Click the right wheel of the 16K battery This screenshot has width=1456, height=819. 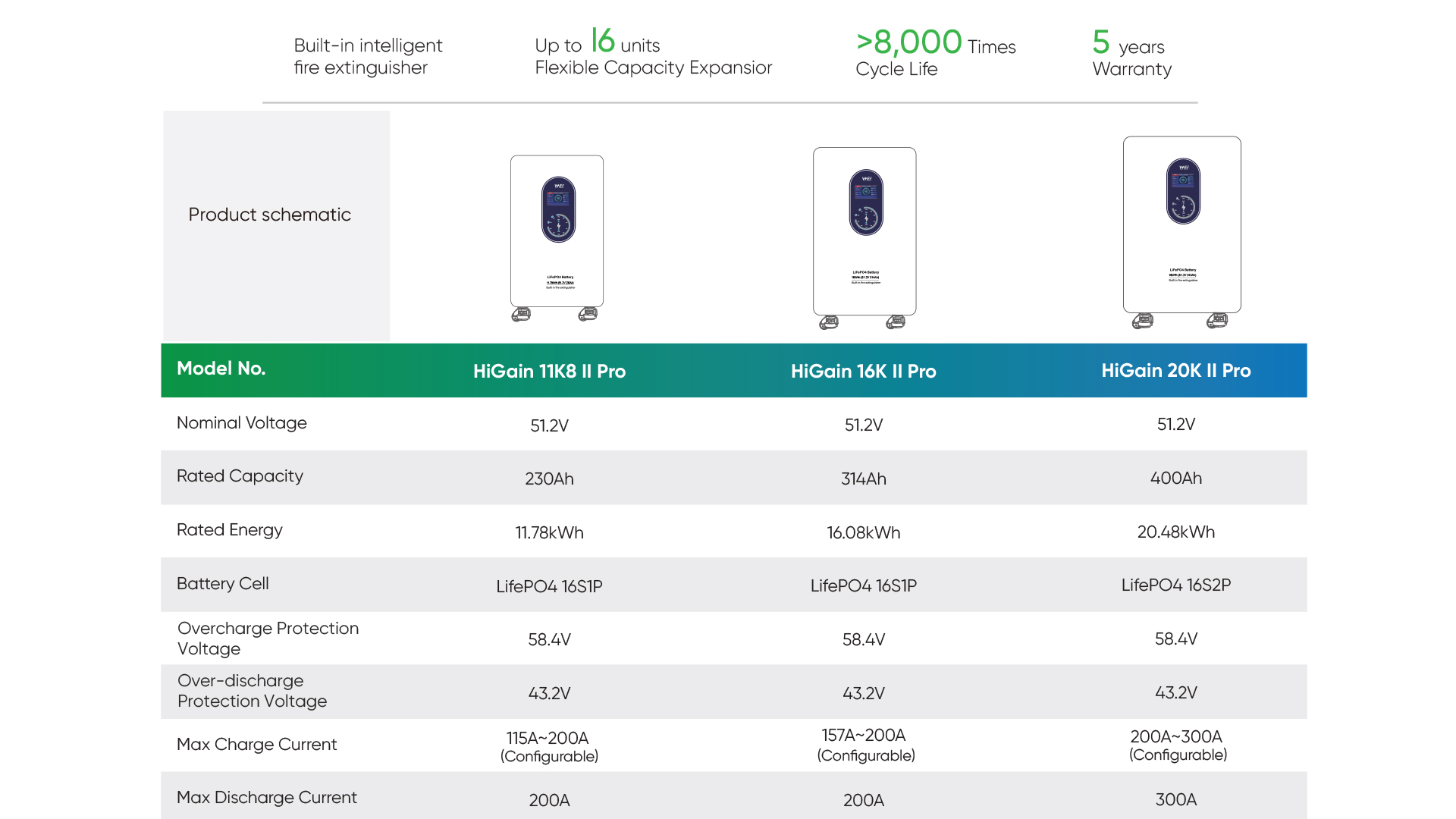896,322
